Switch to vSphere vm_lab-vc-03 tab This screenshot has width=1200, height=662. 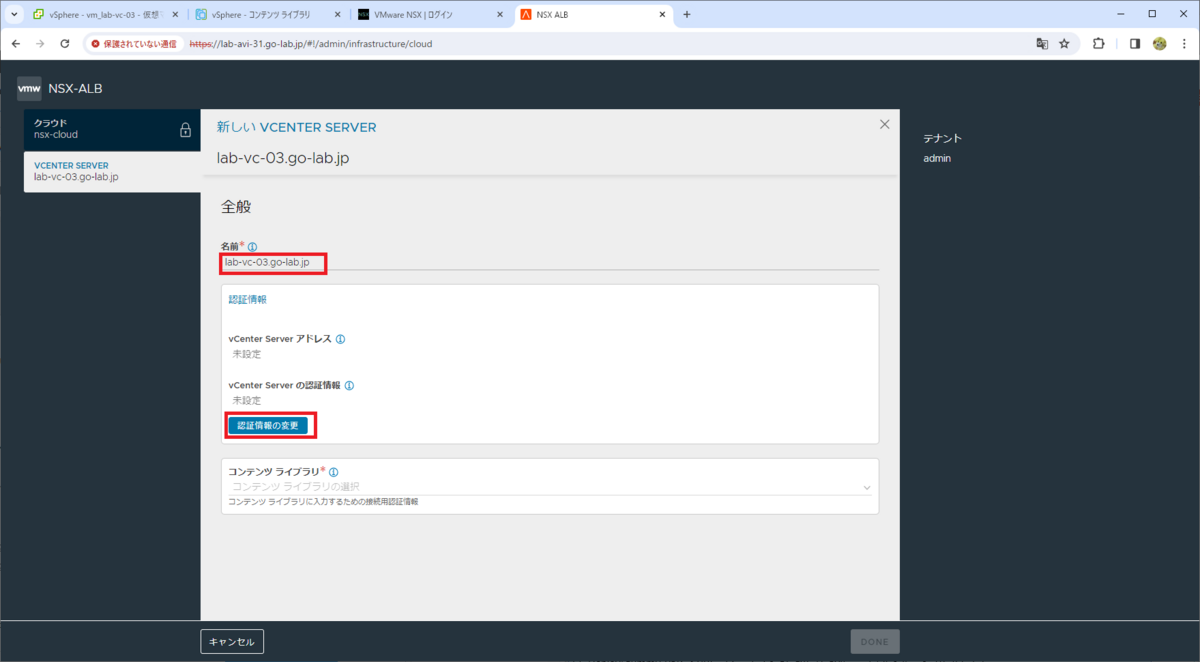point(106,15)
